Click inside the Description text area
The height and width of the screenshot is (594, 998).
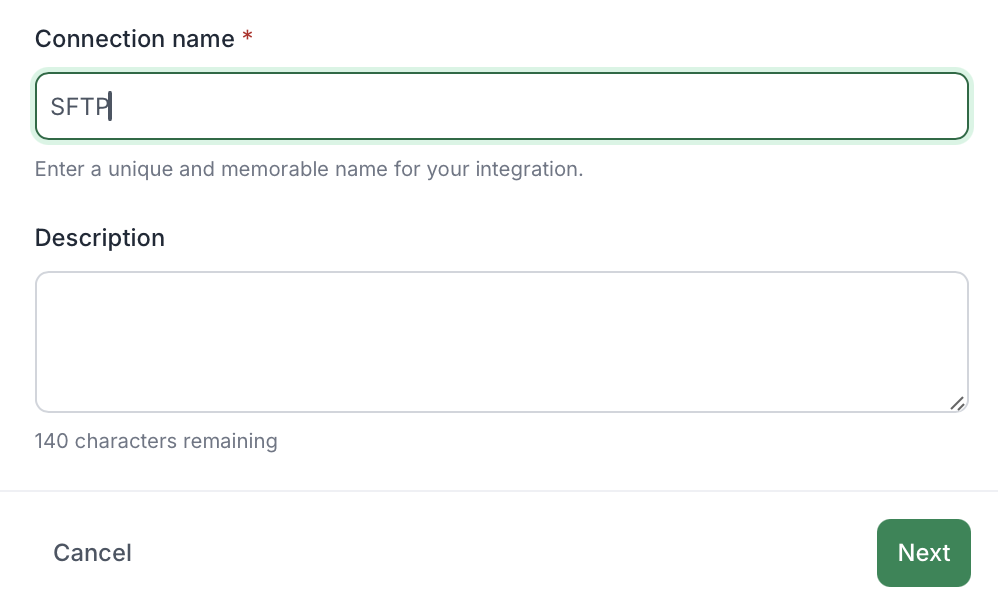[x=502, y=342]
